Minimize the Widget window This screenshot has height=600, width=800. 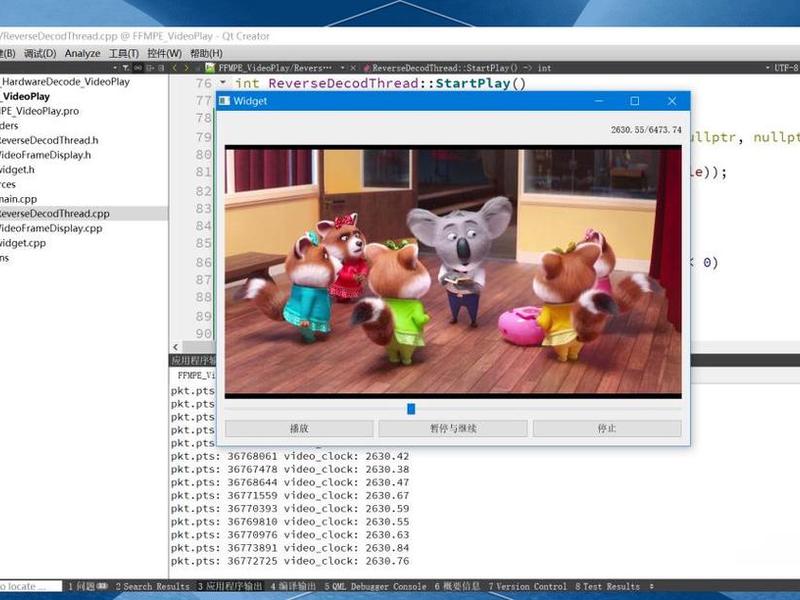(599, 101)
